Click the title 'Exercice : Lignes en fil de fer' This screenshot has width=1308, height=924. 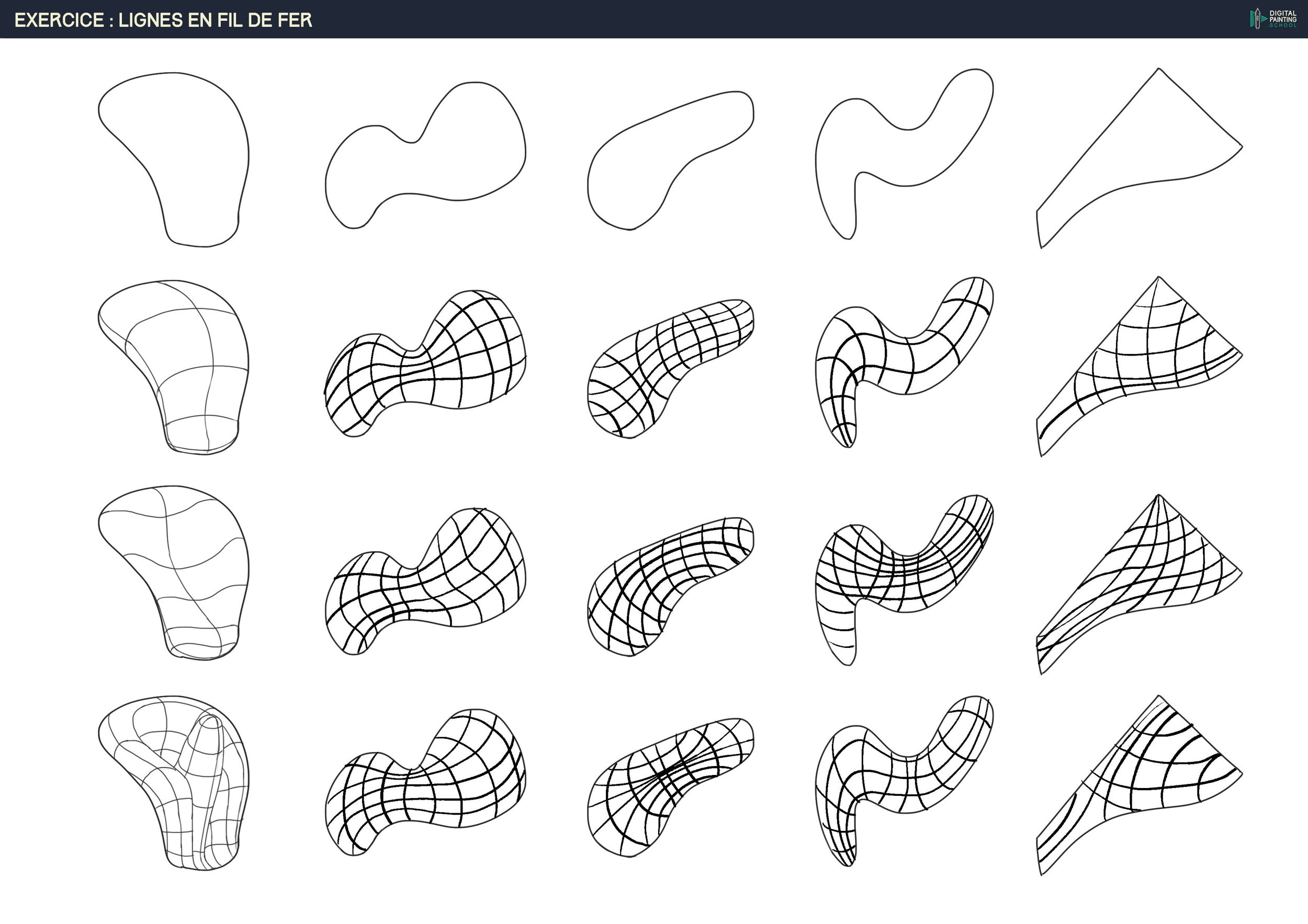(x=163, y=20)
